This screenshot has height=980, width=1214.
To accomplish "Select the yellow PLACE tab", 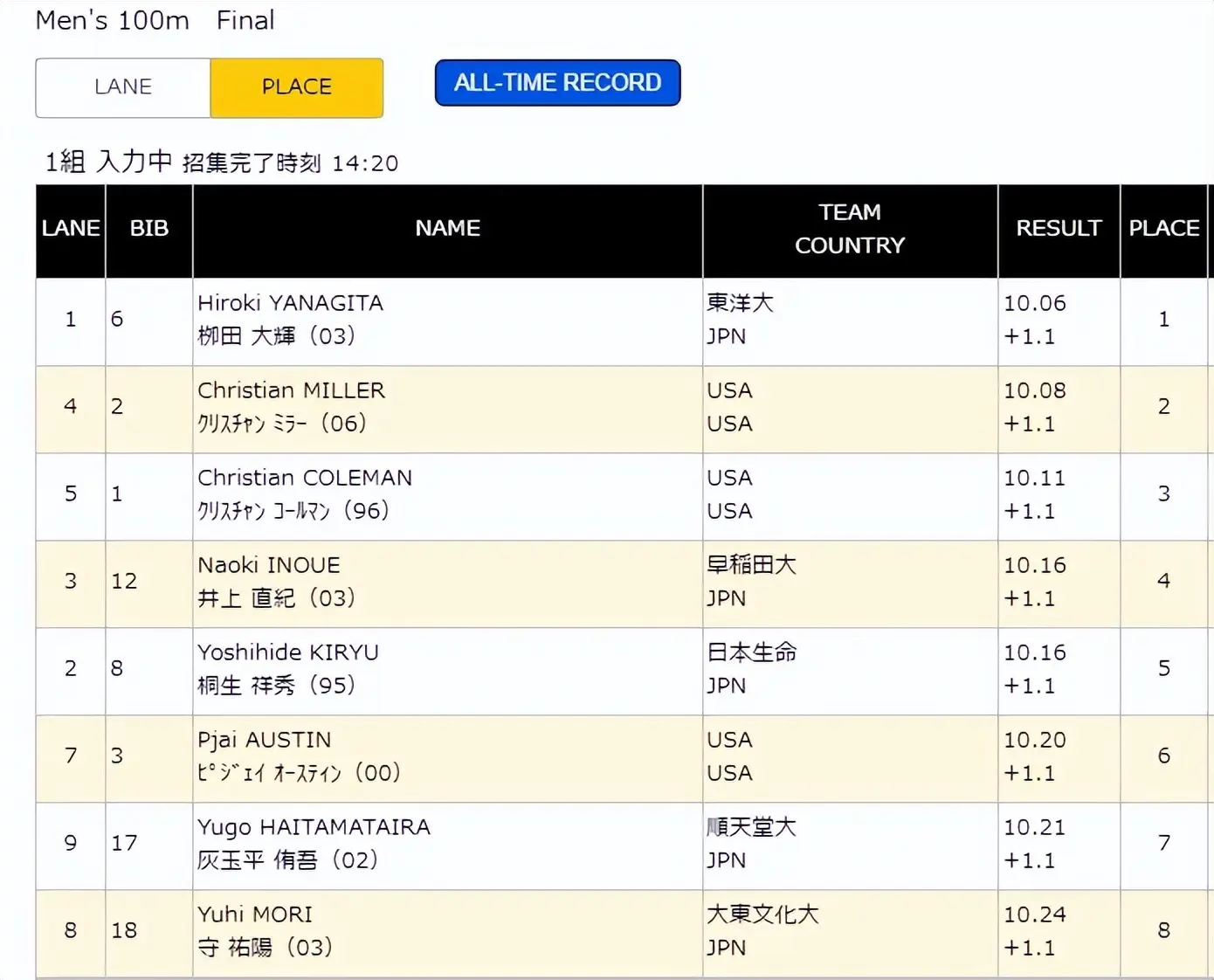I will tap(296, 87).
